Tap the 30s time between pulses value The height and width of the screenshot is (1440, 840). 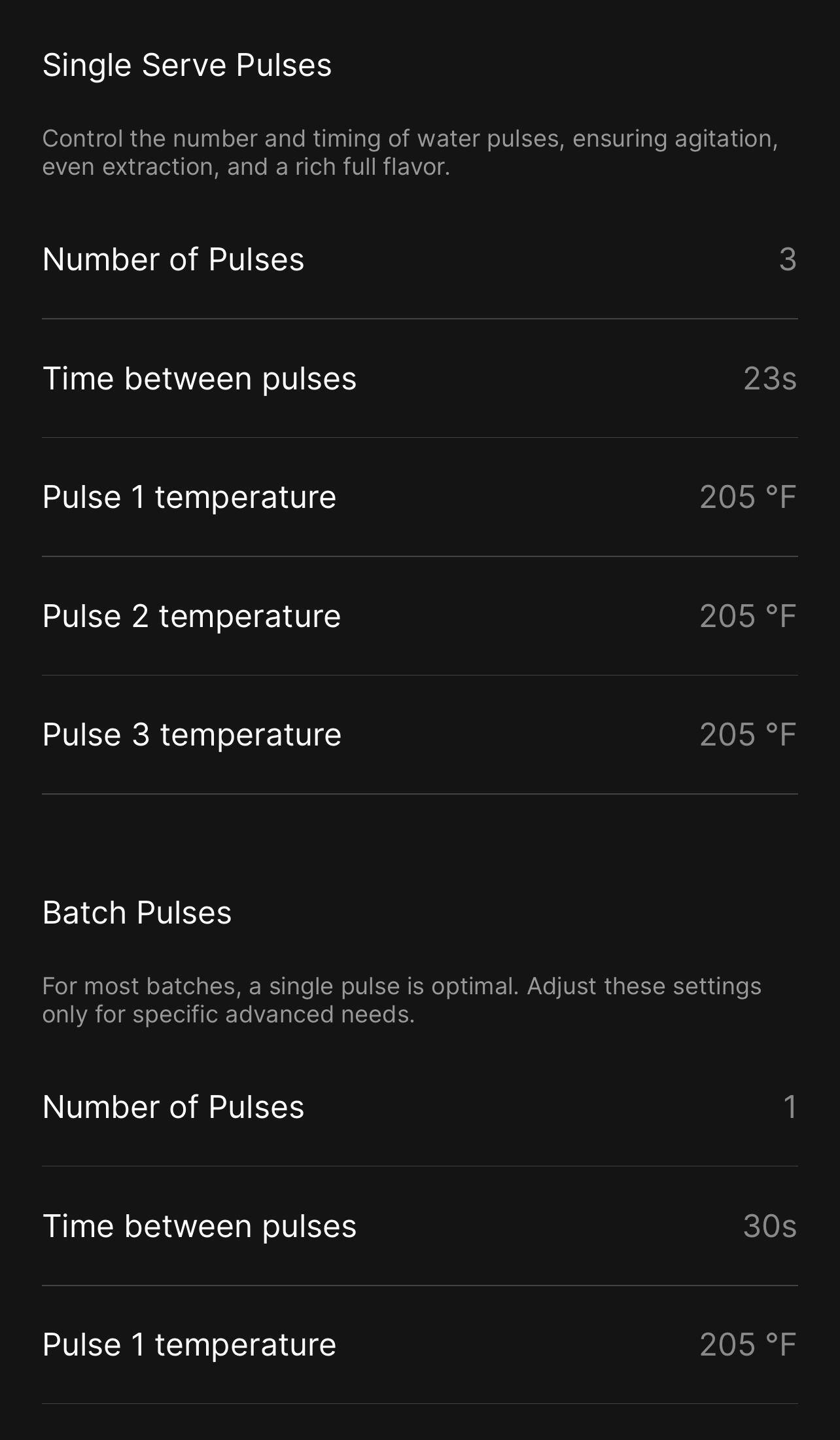tap(769, 1227)
